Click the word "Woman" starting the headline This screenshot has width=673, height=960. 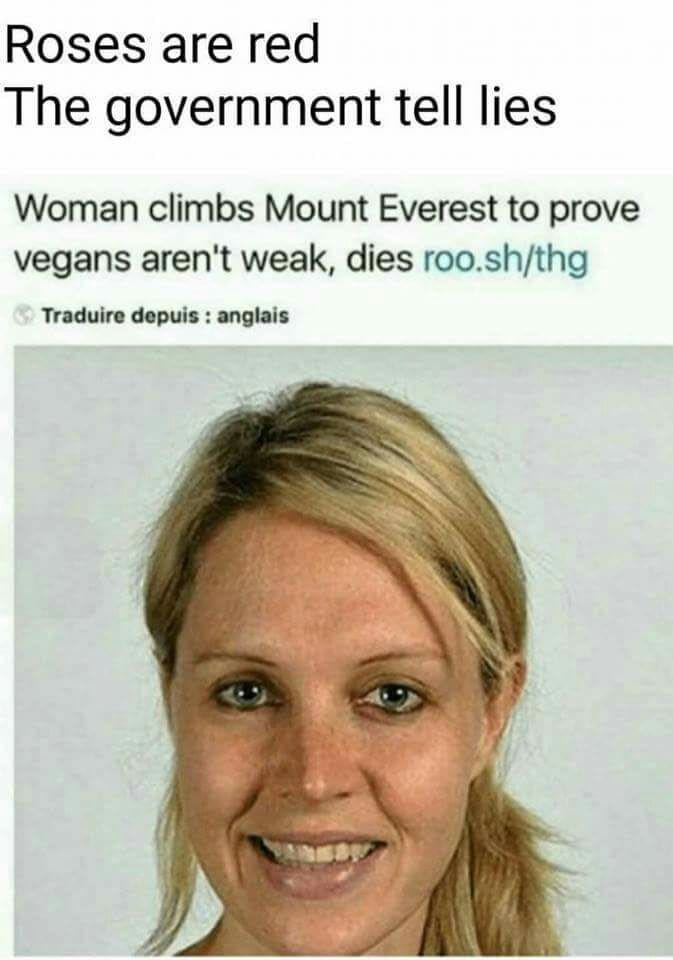[76, 209]
